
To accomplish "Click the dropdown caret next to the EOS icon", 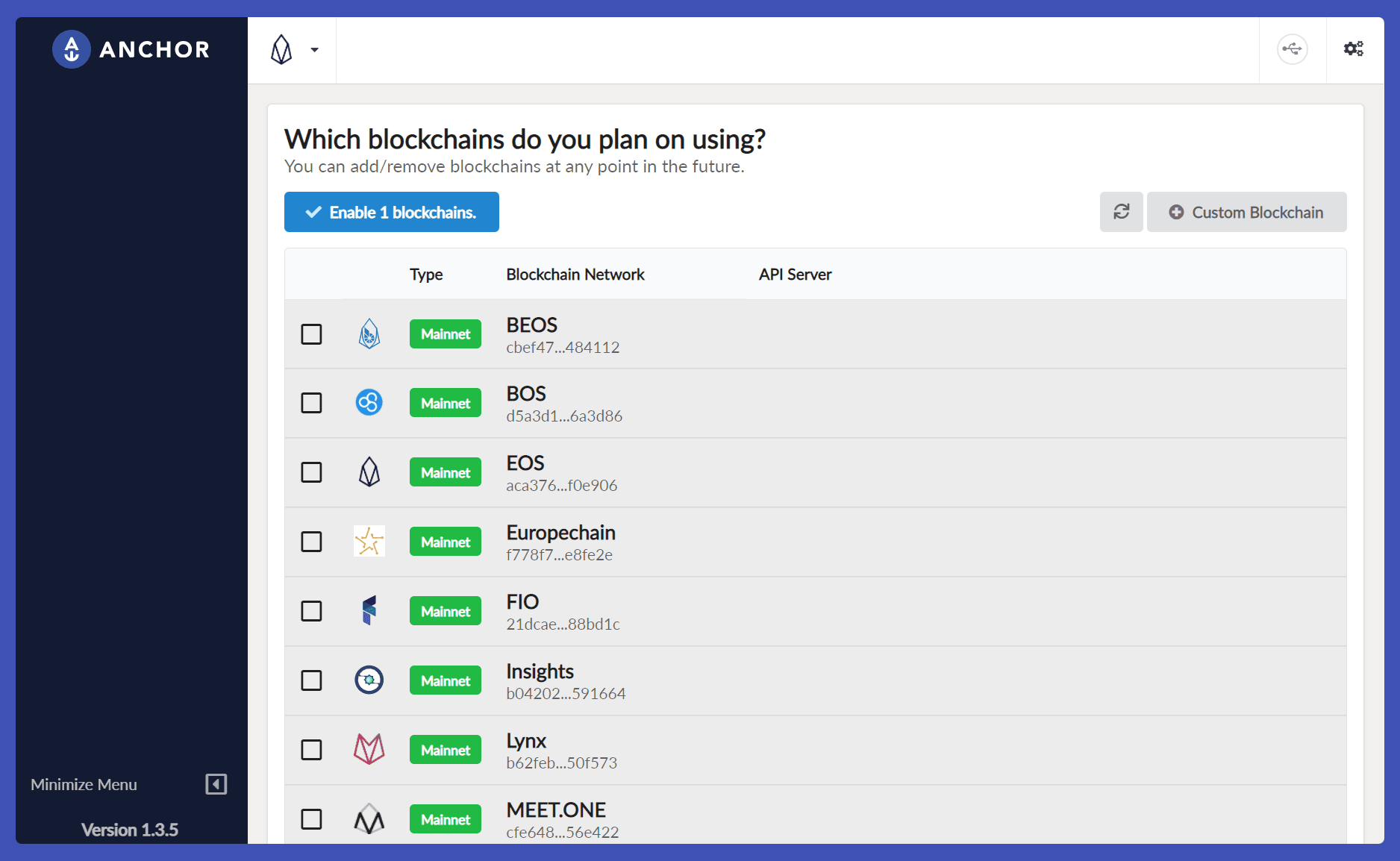I will click(315, 50).
